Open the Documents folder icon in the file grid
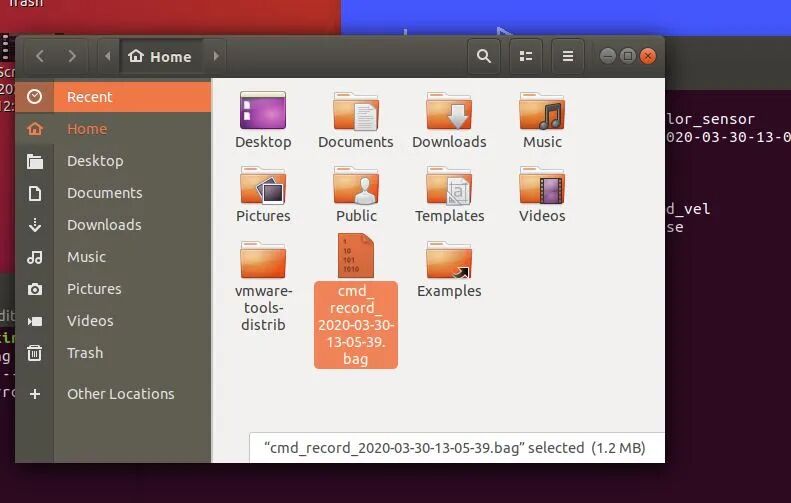Image resolution: width=791 pixels, height=503 pixels. pos(356,110)
